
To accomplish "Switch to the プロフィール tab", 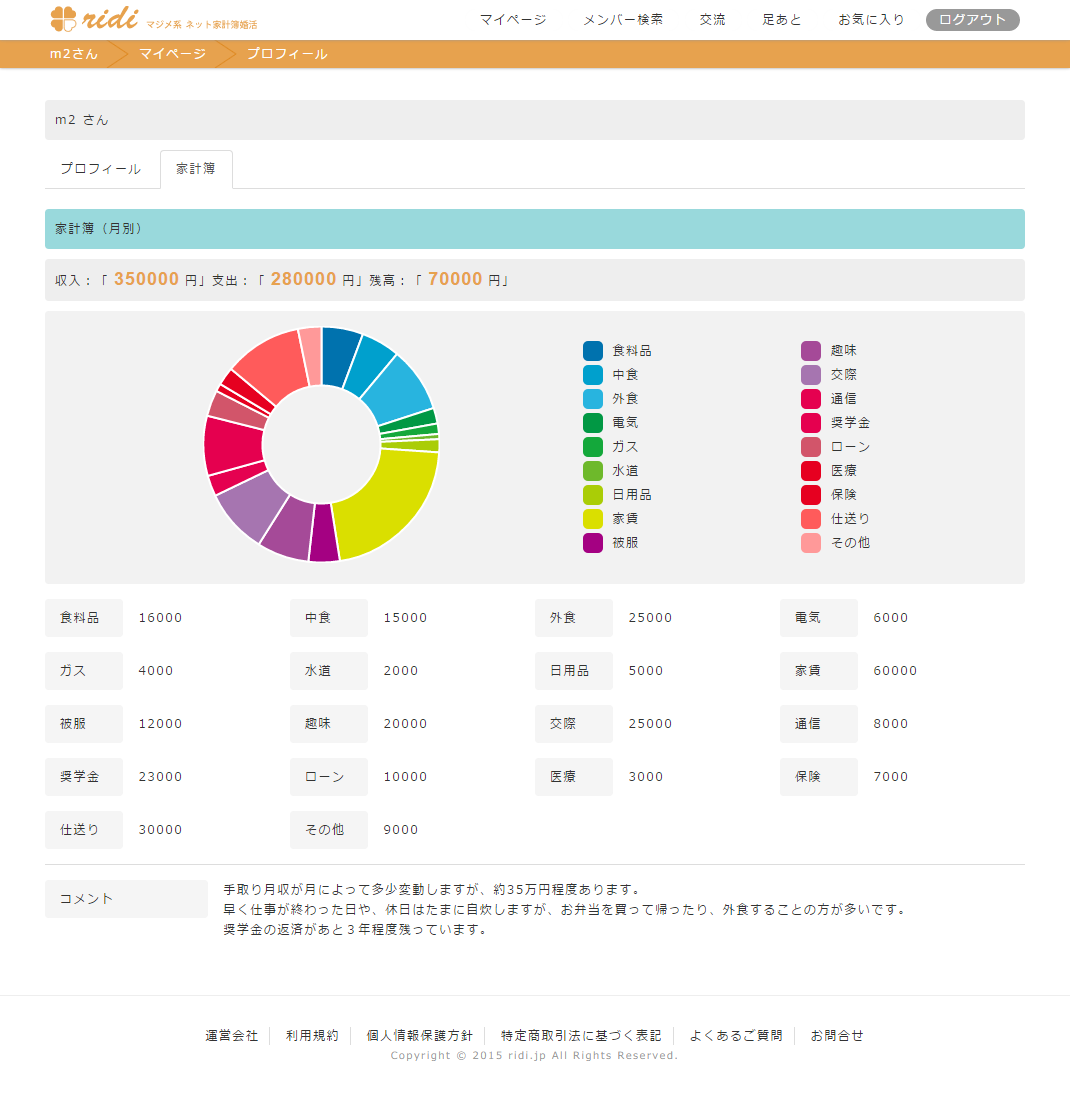I will tap(101, 168).
